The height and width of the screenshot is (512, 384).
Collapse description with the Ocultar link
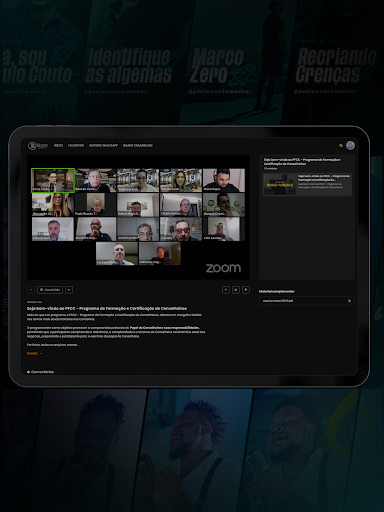tap(34, 353)
